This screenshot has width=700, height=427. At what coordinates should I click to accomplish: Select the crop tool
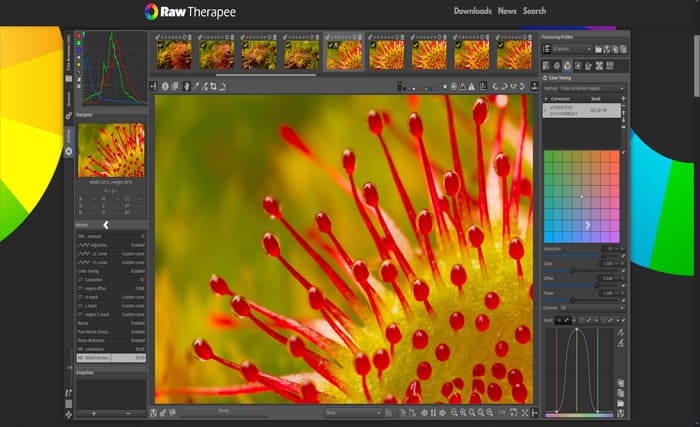point(213,87)
